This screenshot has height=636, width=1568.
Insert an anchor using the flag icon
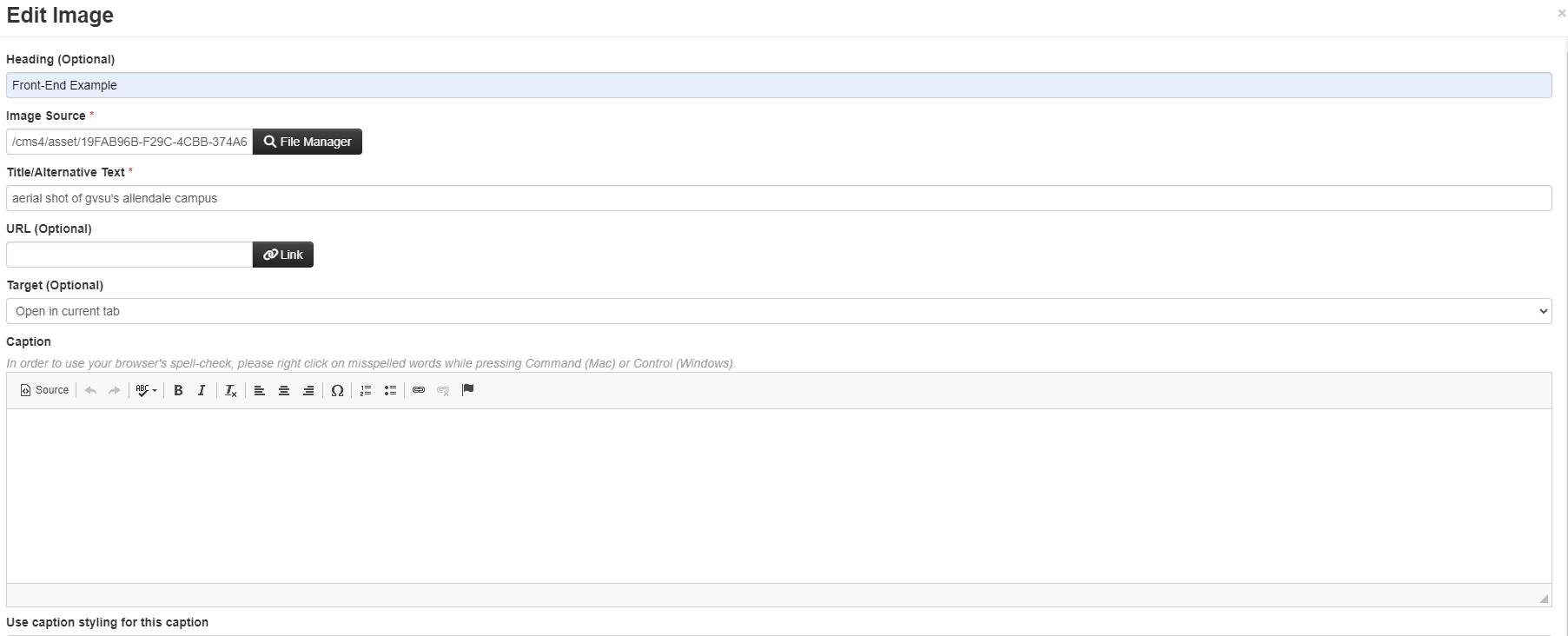(467, 390)
